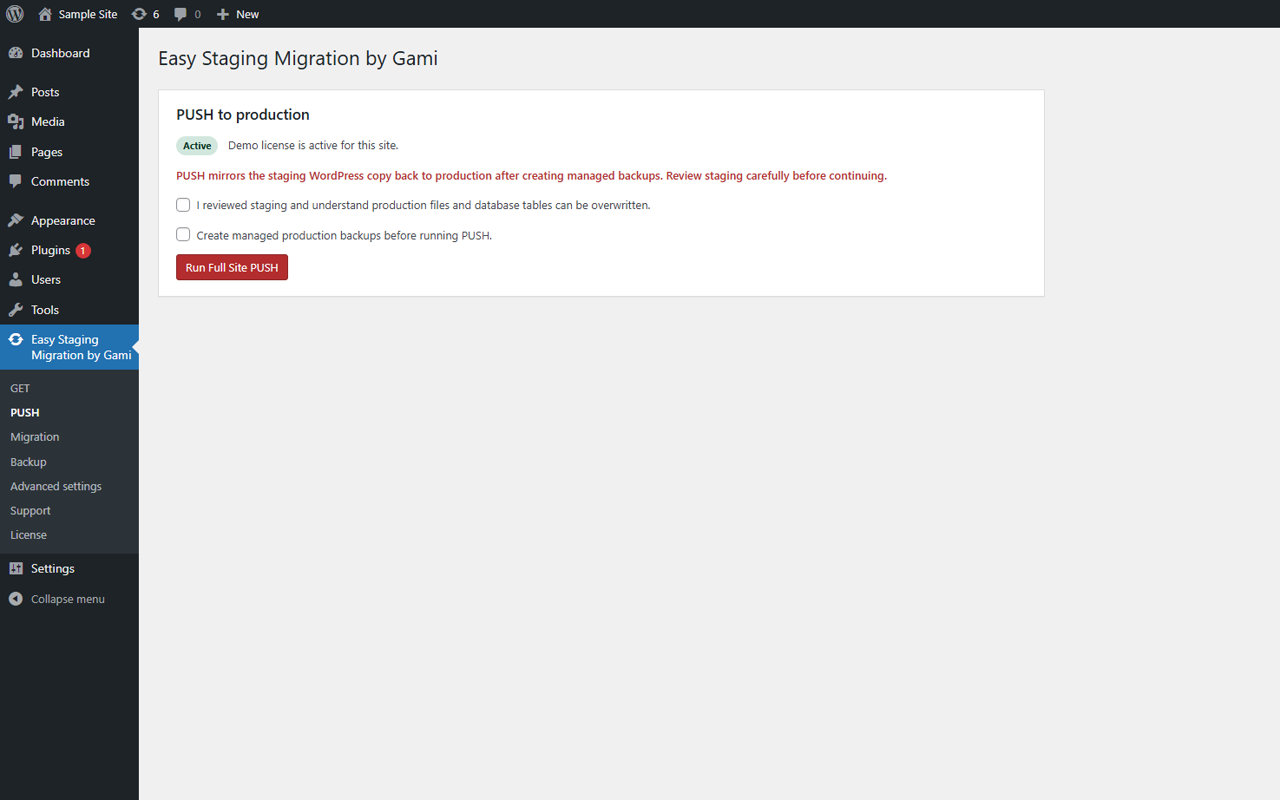Screen dimensions: 1280x800
Task: Click the WordPress logo icon
Action: (15, 14)
